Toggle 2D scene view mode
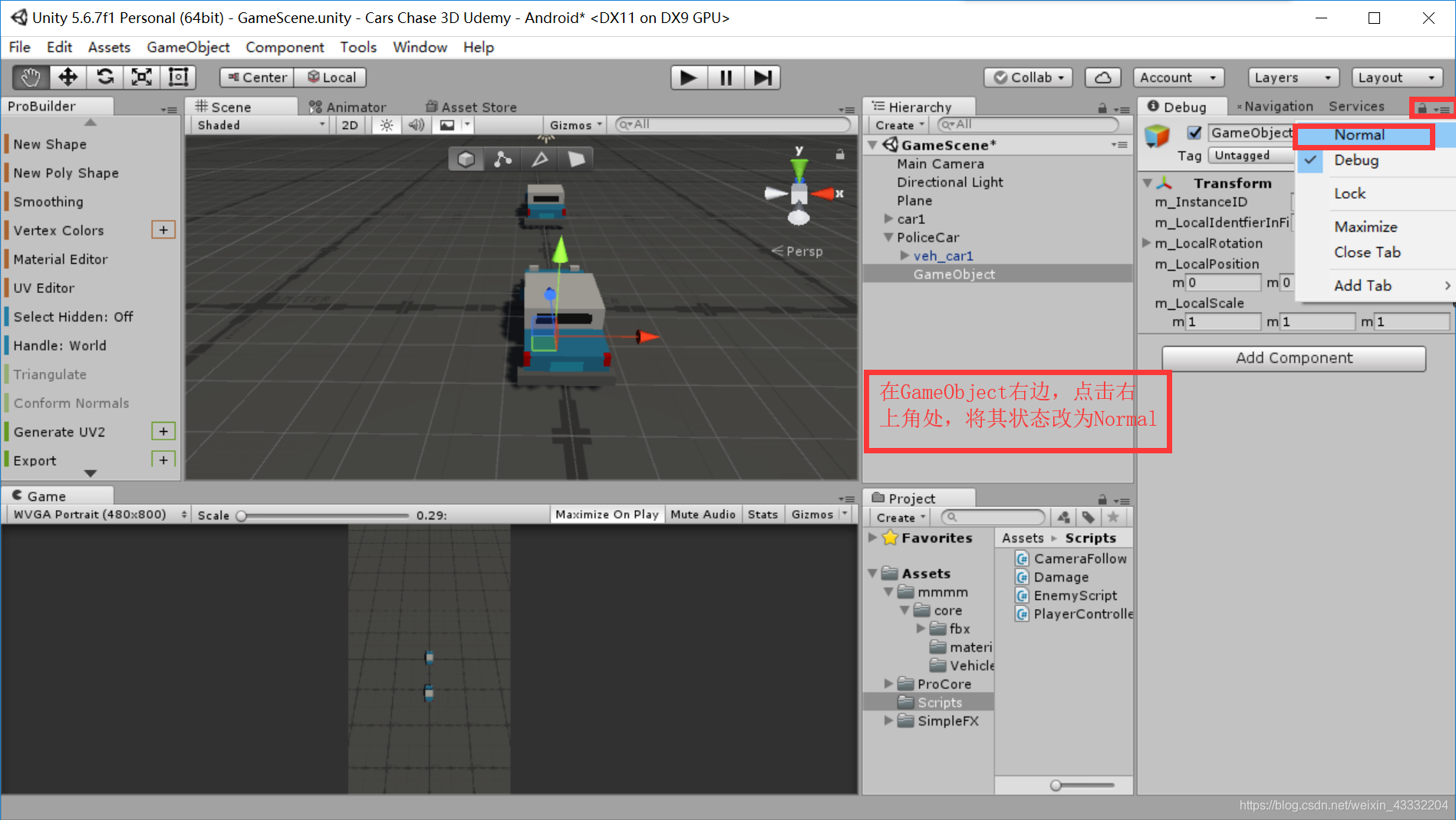This screenshot has width=1456, height=820. 350,125
